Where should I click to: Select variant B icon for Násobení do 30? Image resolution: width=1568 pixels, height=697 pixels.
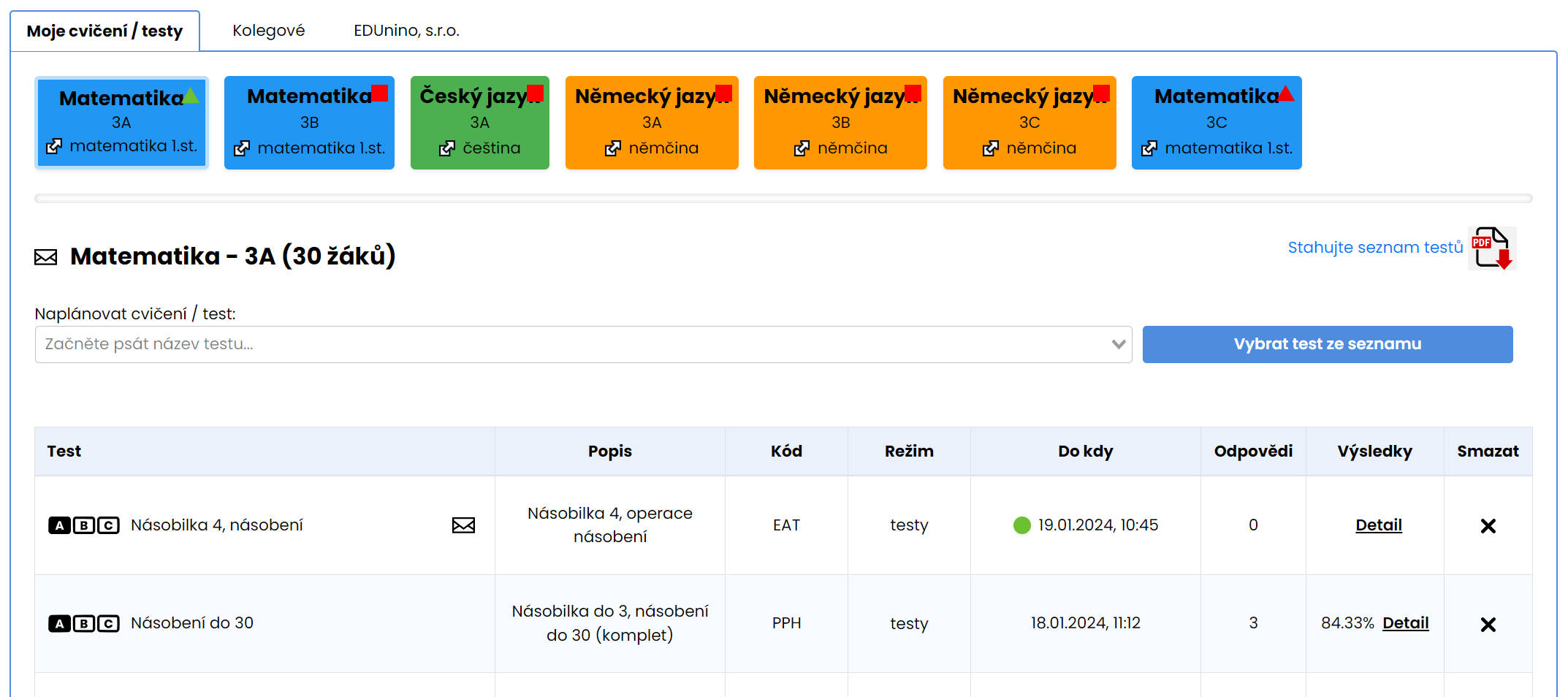click(x=84, y=623)
